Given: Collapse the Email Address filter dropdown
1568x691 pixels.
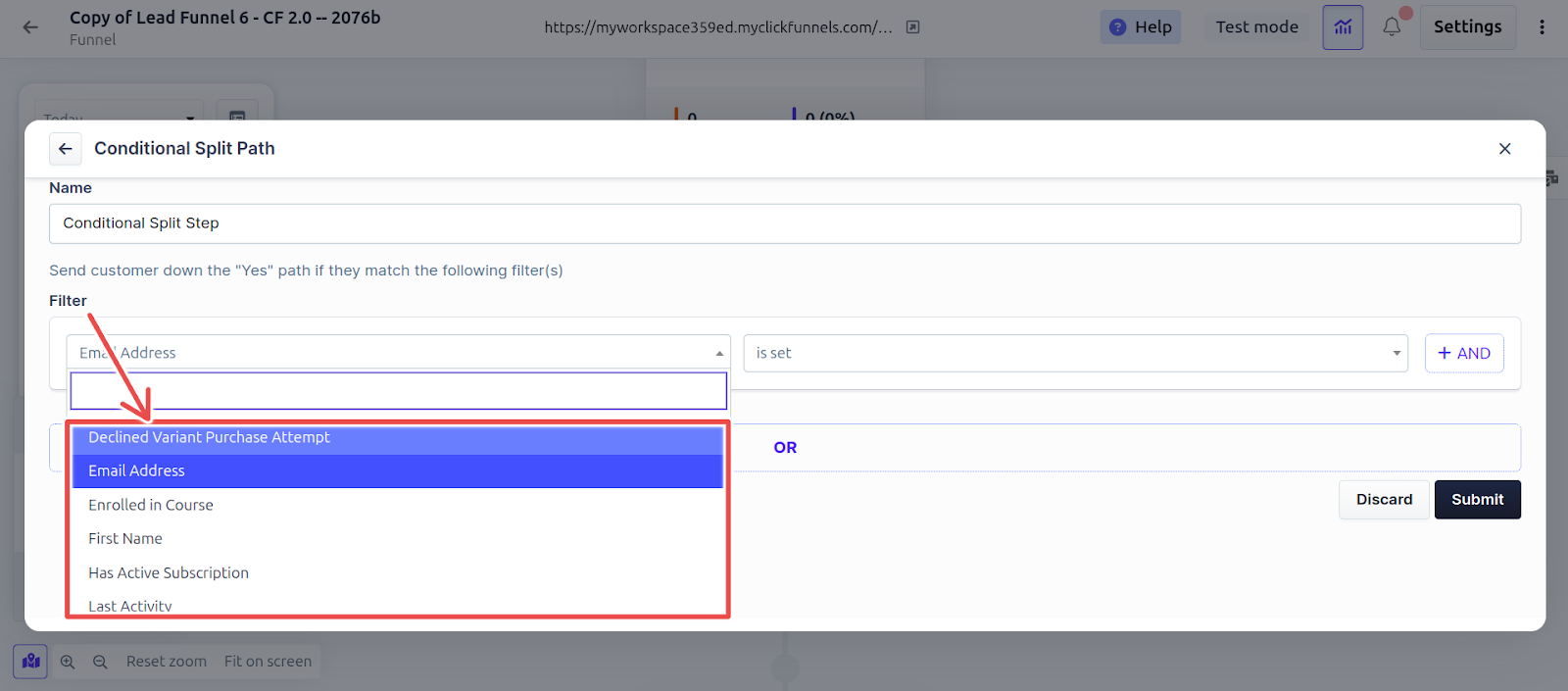Looking at the screenshot, I should click(x=398, y=353).
